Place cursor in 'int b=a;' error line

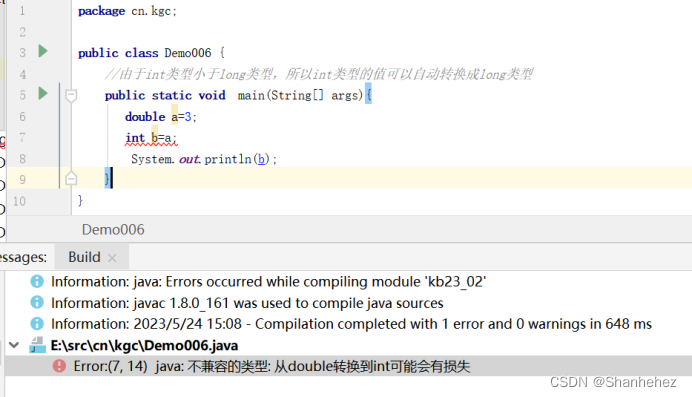click(151, 138)
